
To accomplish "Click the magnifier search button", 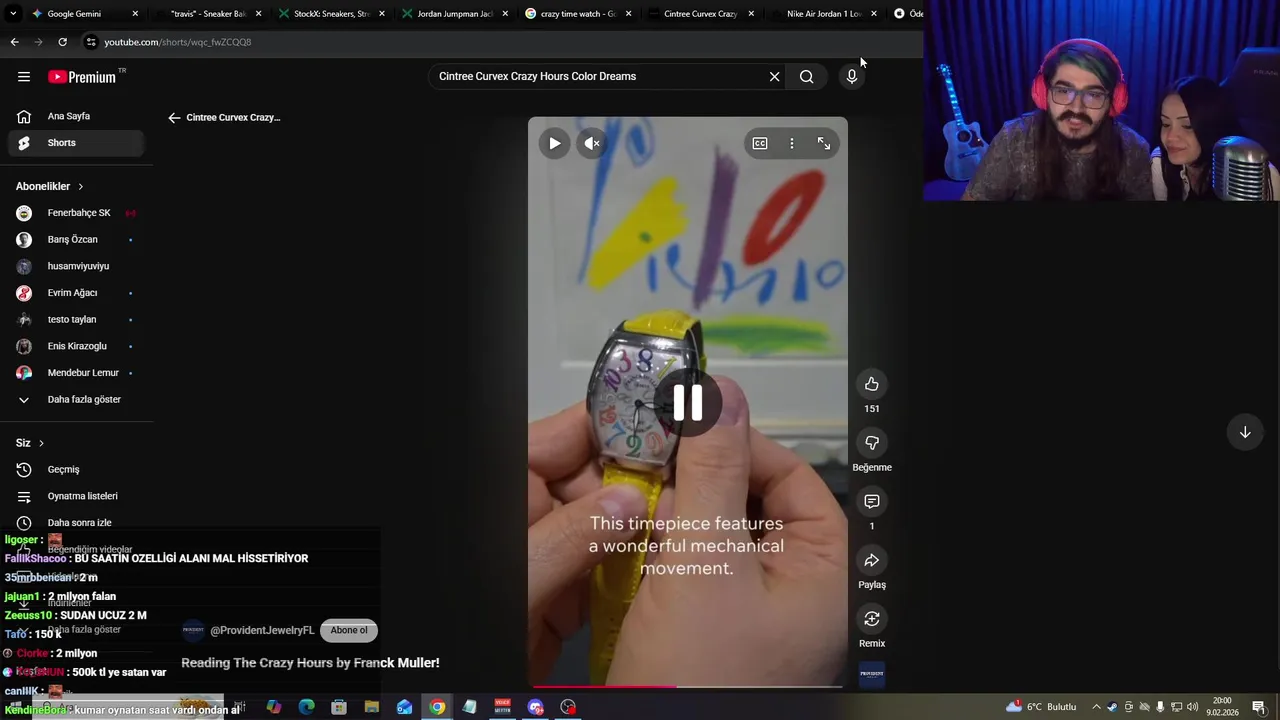I will [x=806, y=76].
